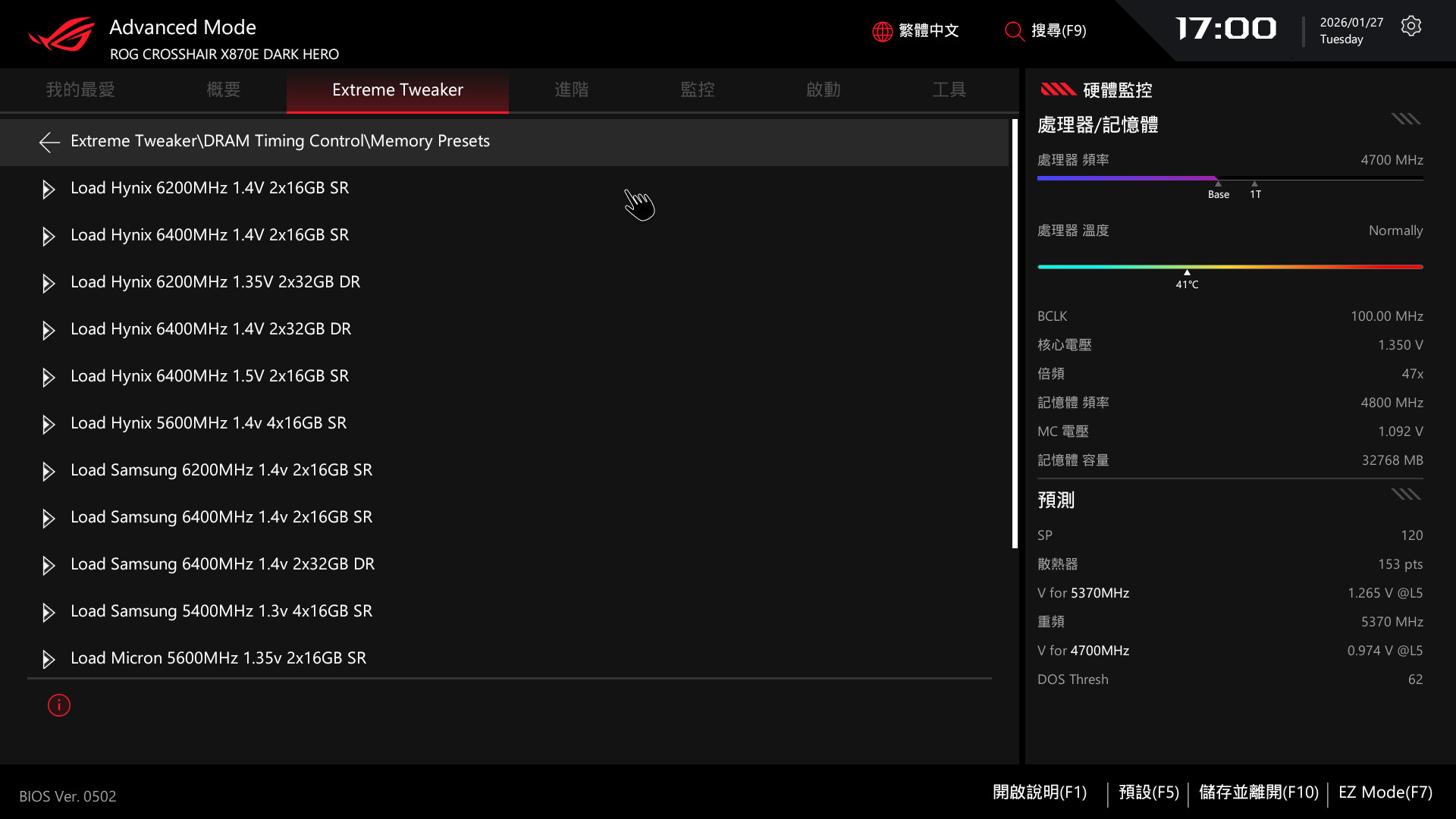The height and width of the screenshot is (819, 1456).
Task: Click the CPU temperature color bar
Action: tap(1229, 267)
